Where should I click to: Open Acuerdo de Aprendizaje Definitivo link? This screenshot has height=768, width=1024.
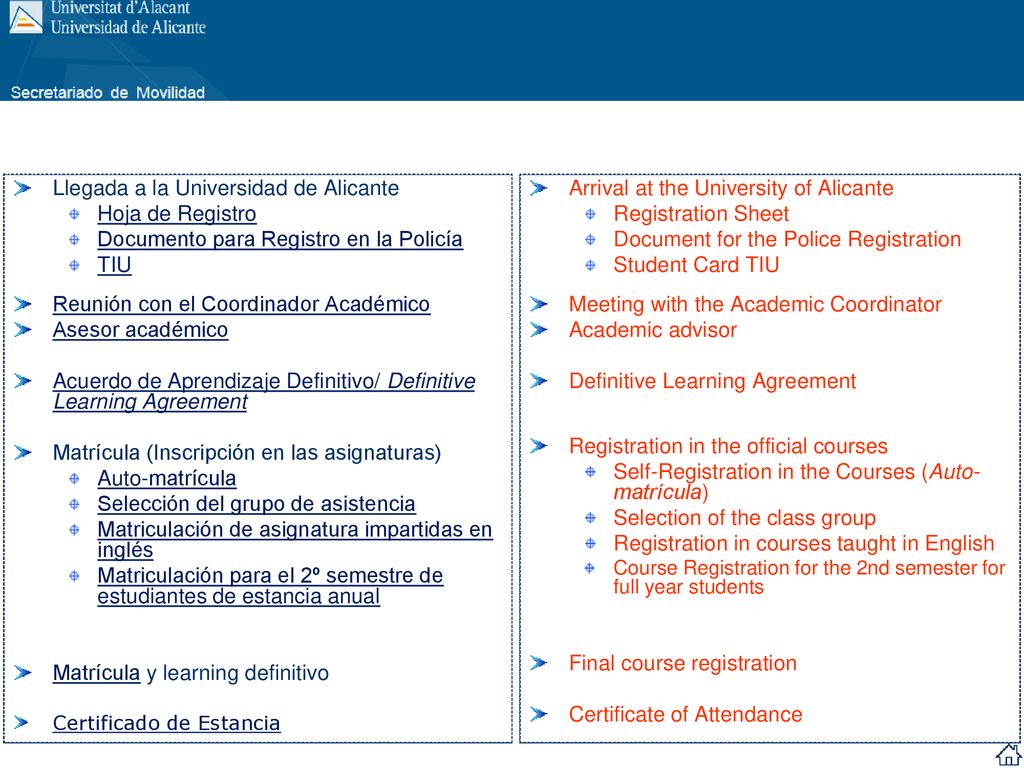pos(263,391)
